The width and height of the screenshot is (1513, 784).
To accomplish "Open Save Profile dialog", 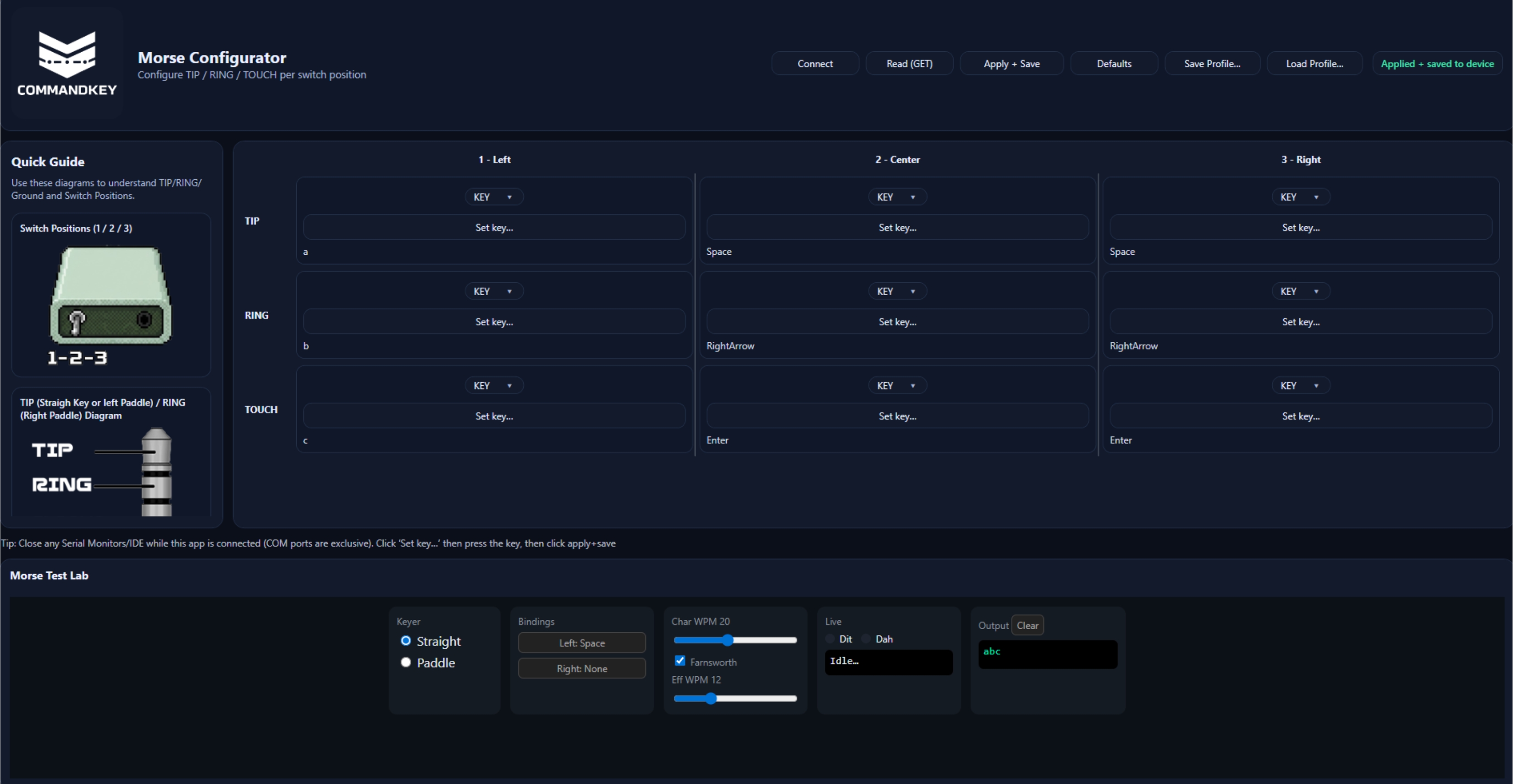I will pyautogui.click(x=1212, y=63).
